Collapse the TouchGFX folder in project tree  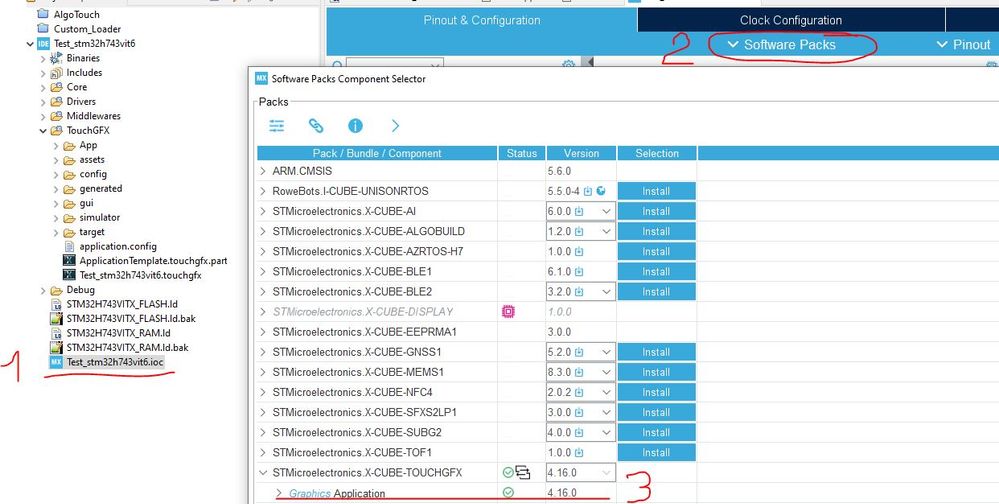point(43,131)
